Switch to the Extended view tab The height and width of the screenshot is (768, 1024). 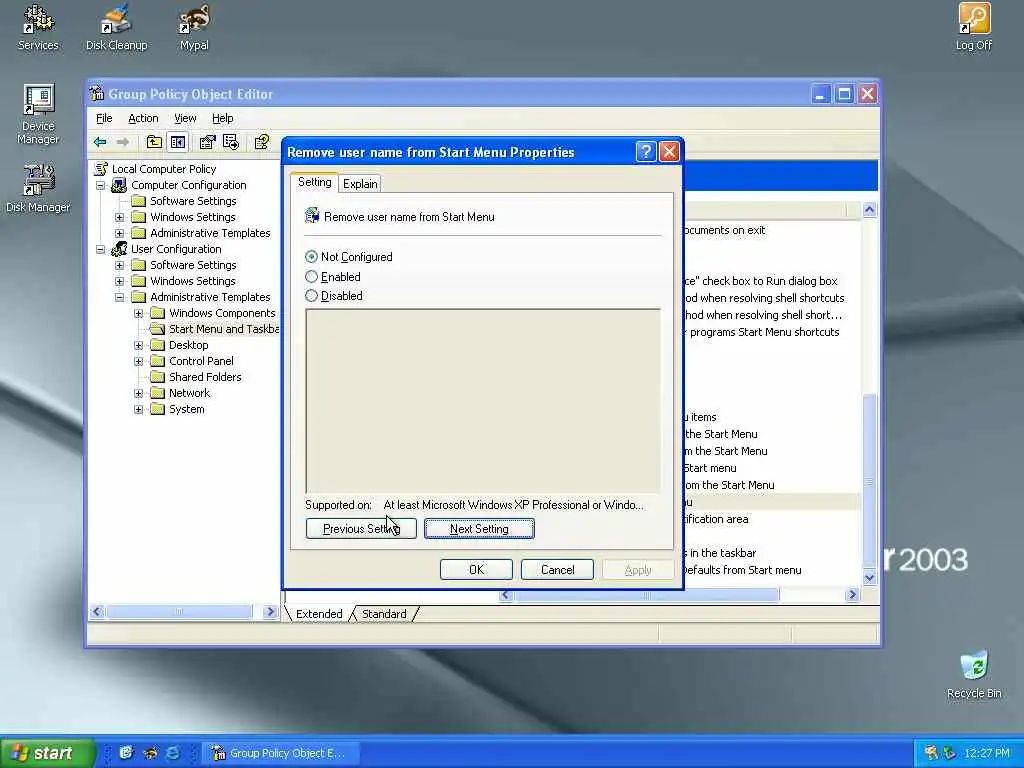coord(319,614)
